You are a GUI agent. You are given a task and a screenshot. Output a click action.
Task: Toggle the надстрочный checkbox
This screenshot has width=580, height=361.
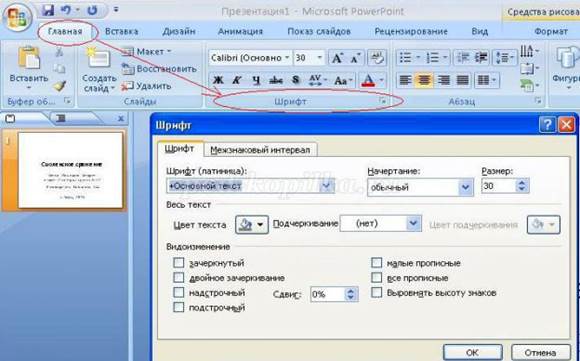tap(179, 293)
